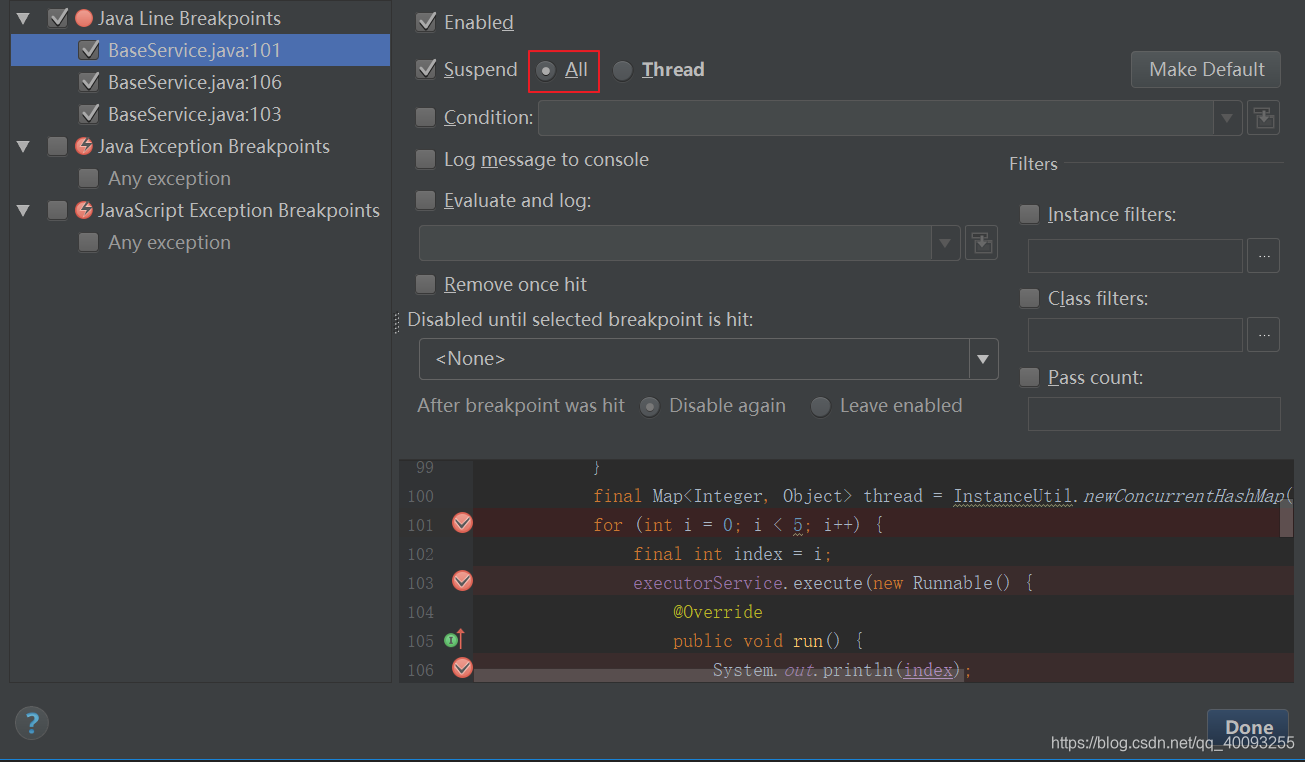Click the Java Exception Breakpoints lightning icon
The image size is (1305, 762).
pos(84,146)
